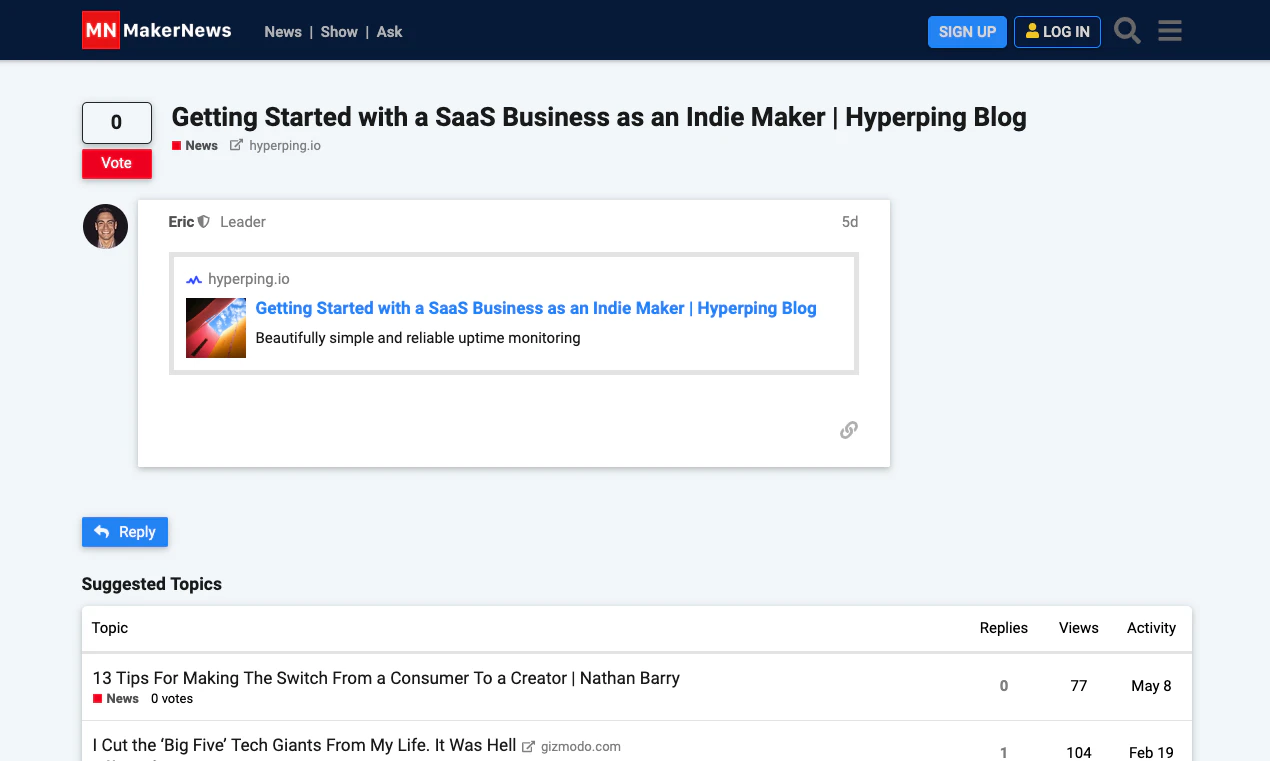This screenshot has height=761, width=1270.
Task: Click the blue Reply button
Action: pos(125,532)
